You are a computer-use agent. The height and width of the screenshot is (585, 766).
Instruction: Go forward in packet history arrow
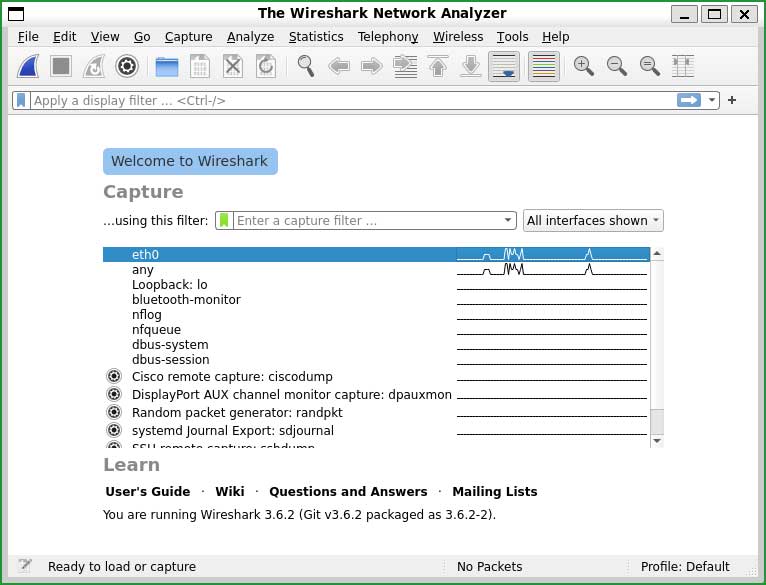coord(372,66)
